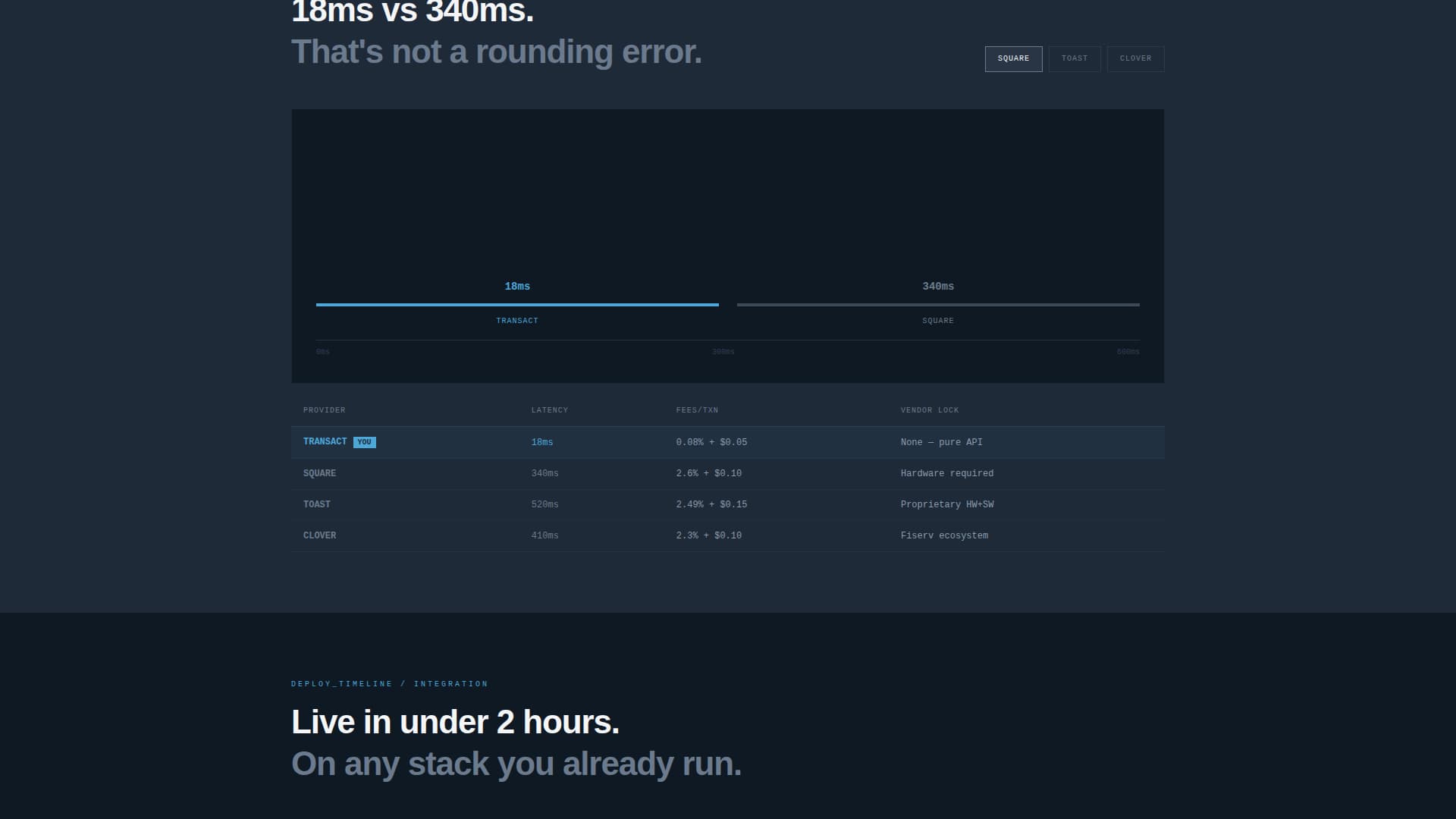The height and width of the screenshot is (819, 1456).
Task: Click the DEPLOY_TIMELINE / INTEGRATION section label
Action: (389, 684)
